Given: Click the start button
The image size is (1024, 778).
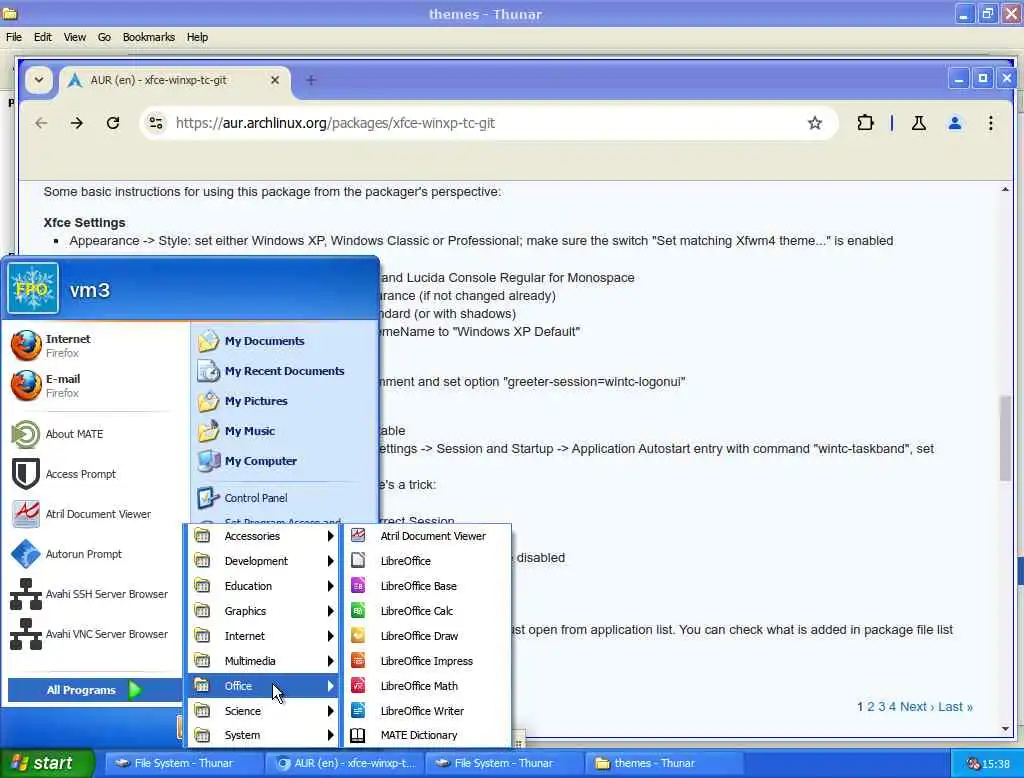Looking at the screenshot, I should pos(46,763).
